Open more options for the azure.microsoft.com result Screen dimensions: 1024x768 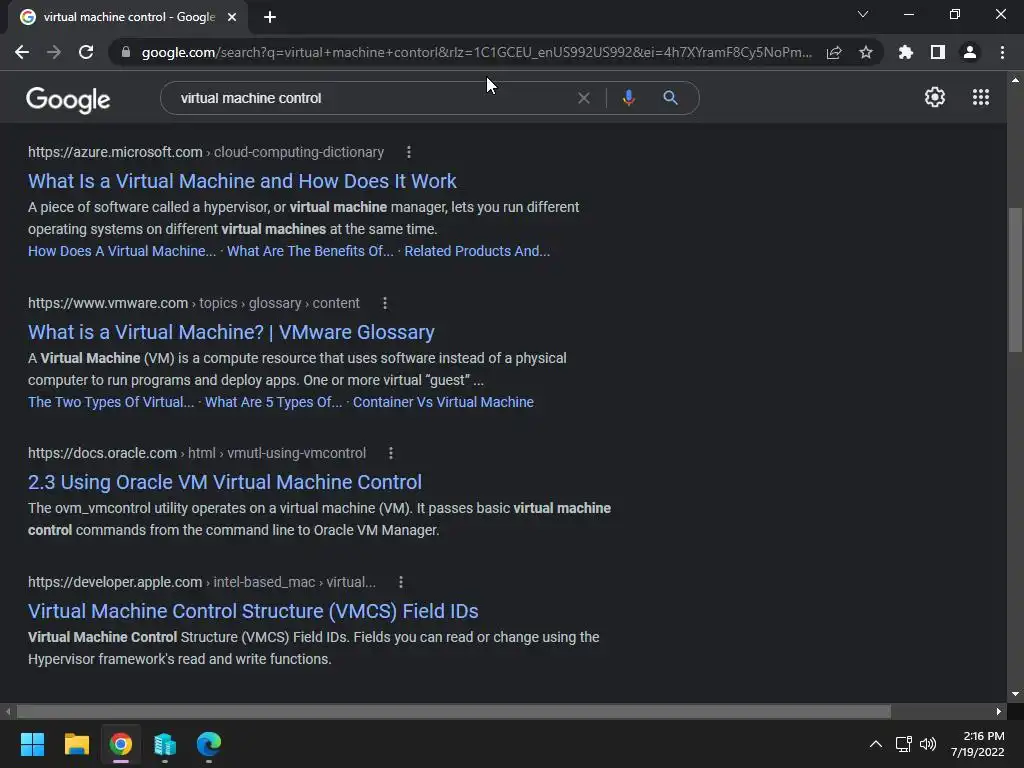point(409,152)
